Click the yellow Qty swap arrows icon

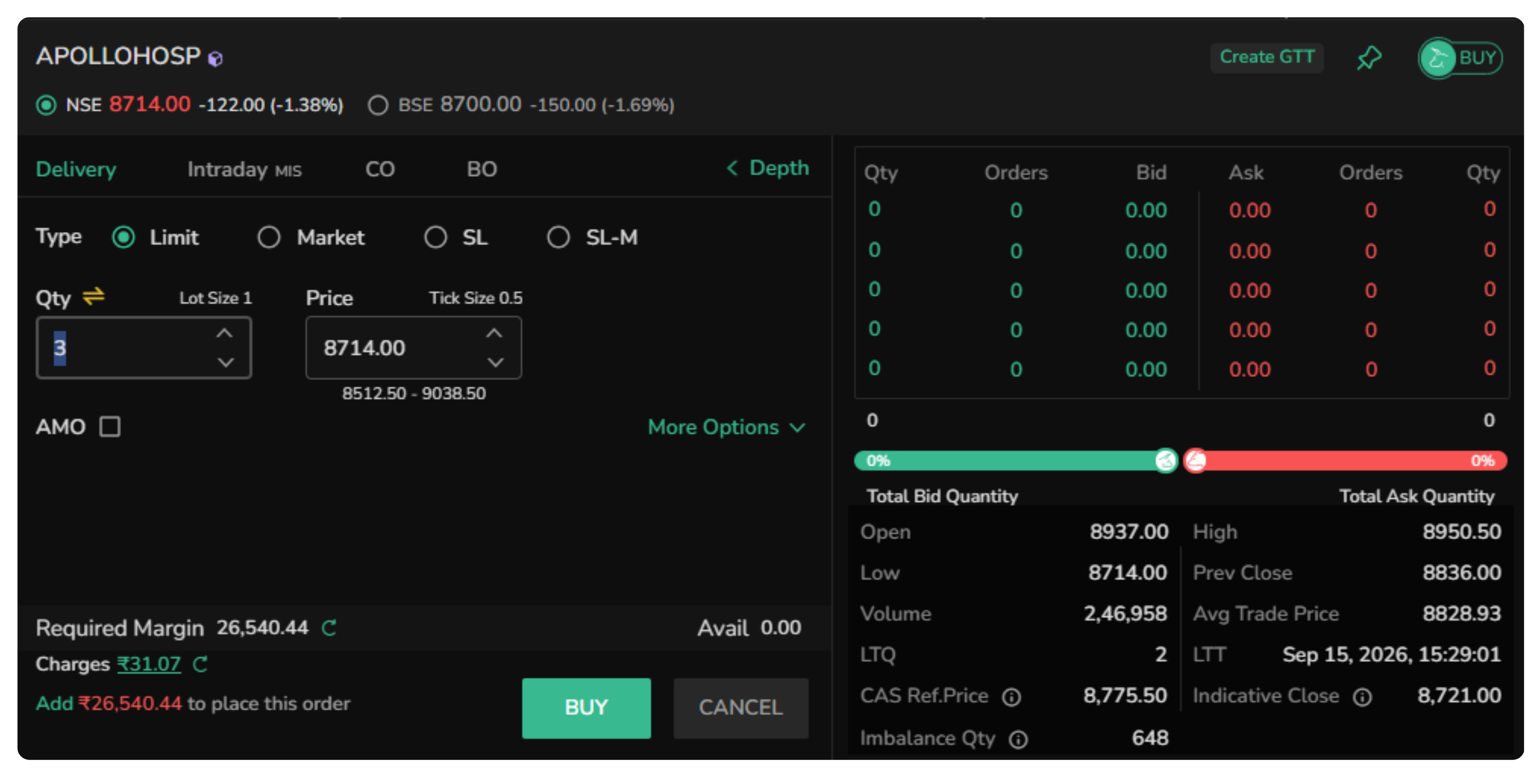pos(93,296)
